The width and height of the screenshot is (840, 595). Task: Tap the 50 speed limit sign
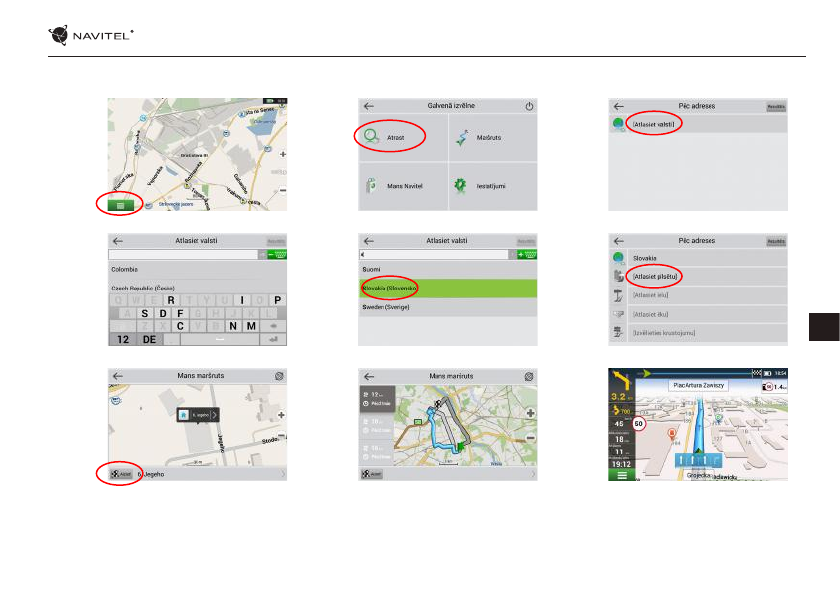coord(639,424)
